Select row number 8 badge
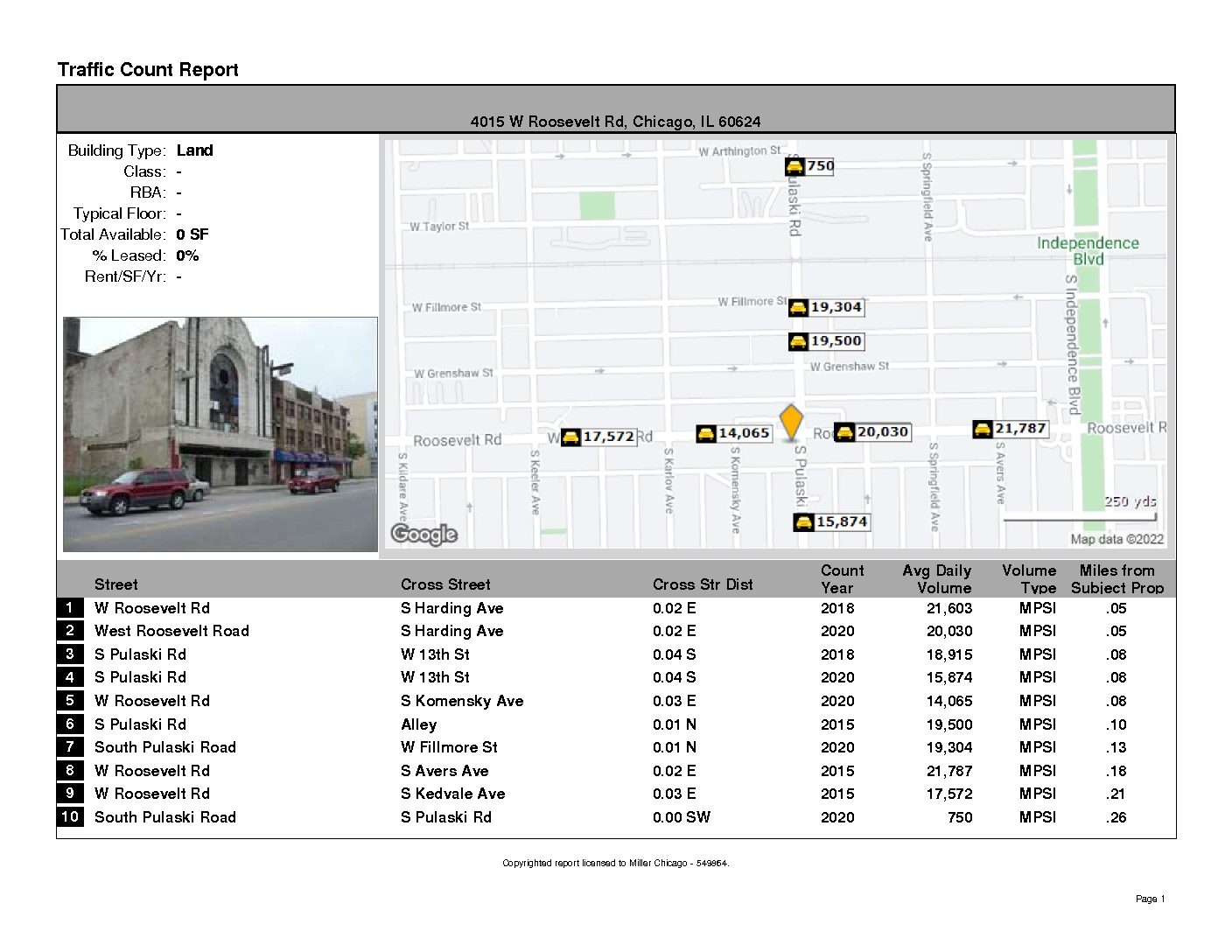Screen dimensions: 1232x952 (70, 770)
